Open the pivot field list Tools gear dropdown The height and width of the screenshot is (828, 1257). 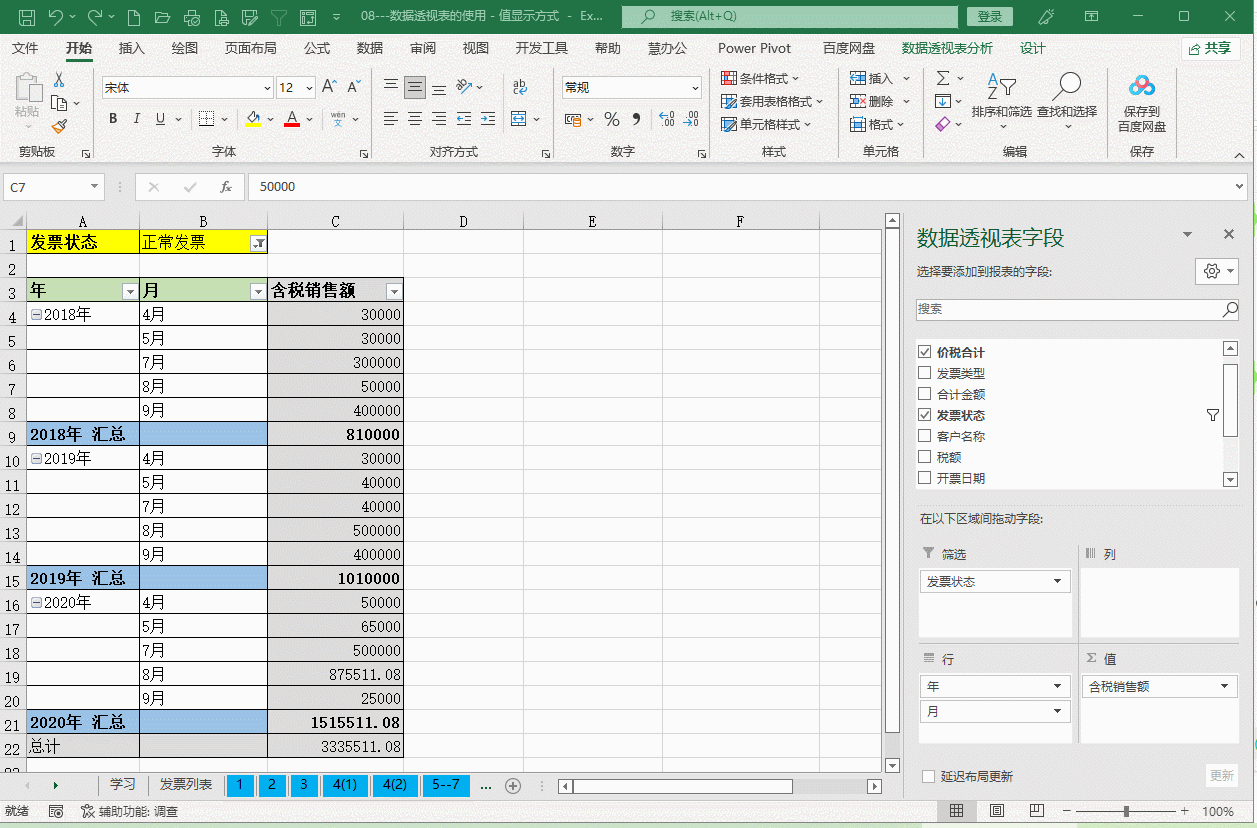tap(1217, 271)
